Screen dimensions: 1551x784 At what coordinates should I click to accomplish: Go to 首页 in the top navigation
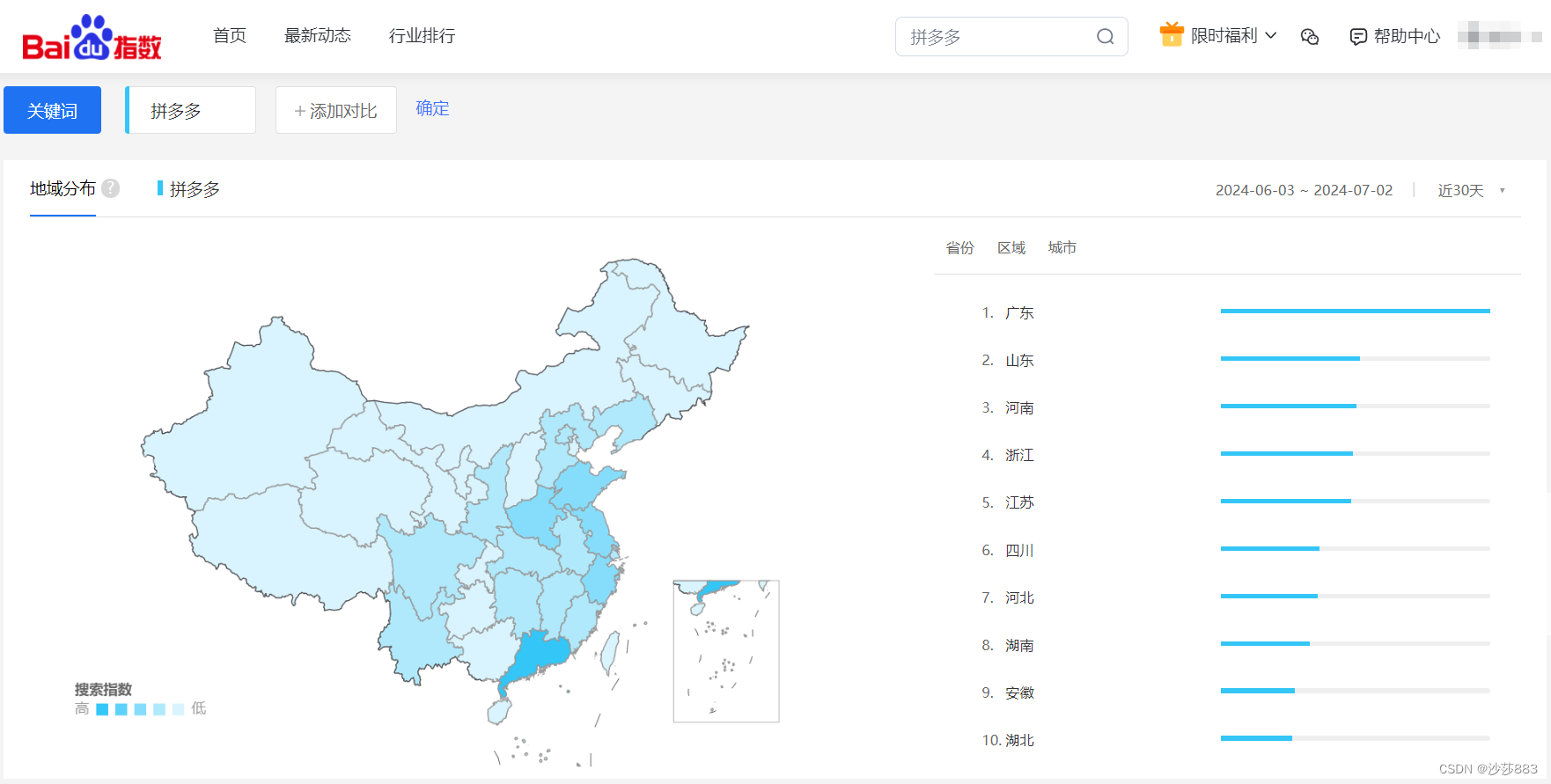[x=230, y=35]
